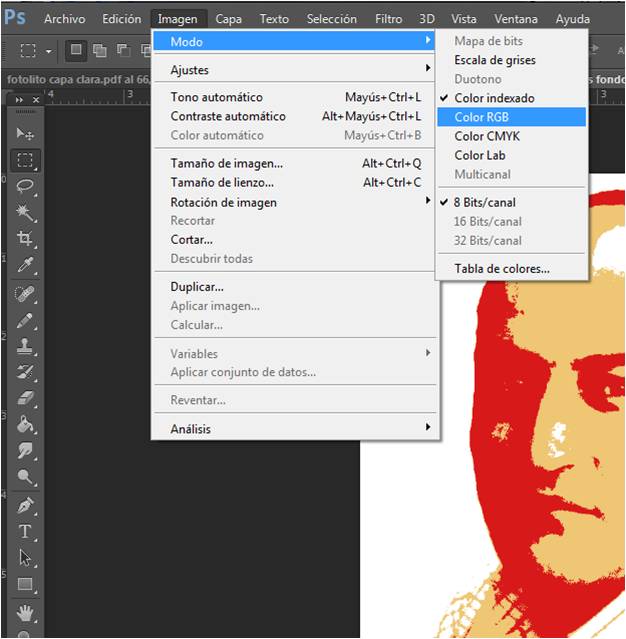The height and width of the screenshot is (639, 626).
Task: Select the Move tool
Action: pyautogui.click(x=26, y=134)
